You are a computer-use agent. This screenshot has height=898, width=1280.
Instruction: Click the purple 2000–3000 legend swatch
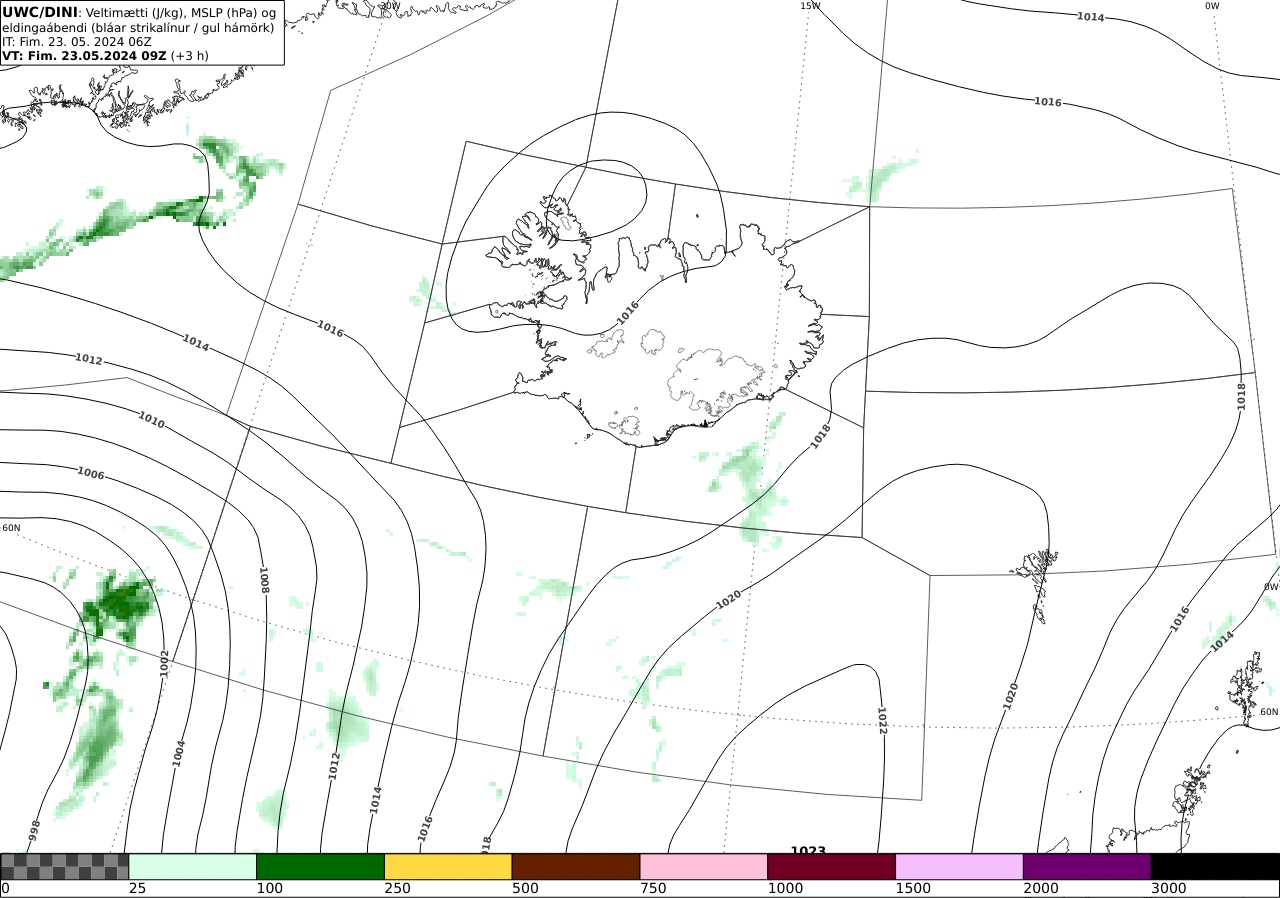1087,866
